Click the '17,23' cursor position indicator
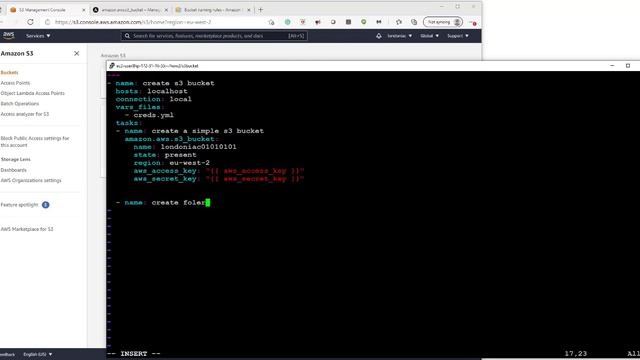640x360 pixels. click(x=576, y=354)
